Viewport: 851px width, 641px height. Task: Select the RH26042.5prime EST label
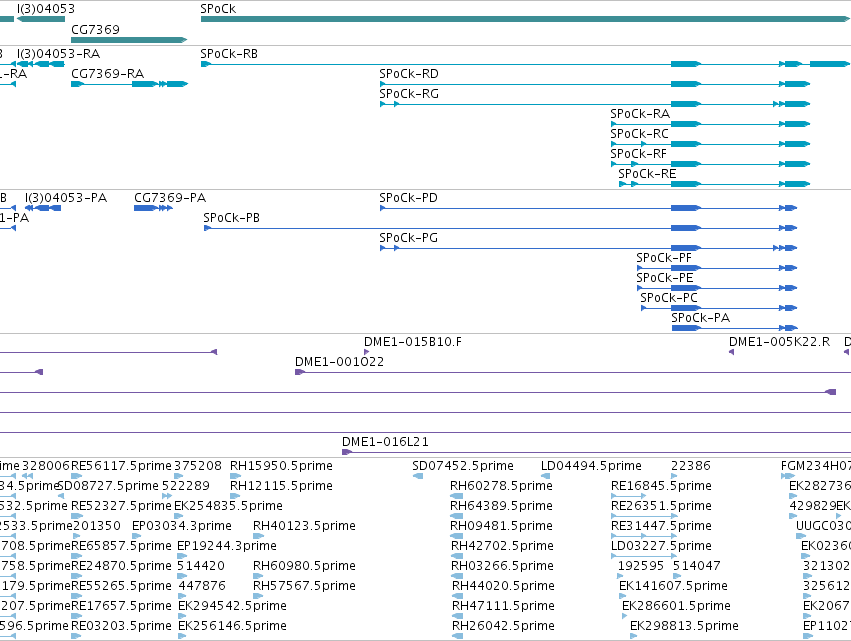[503, 627]
